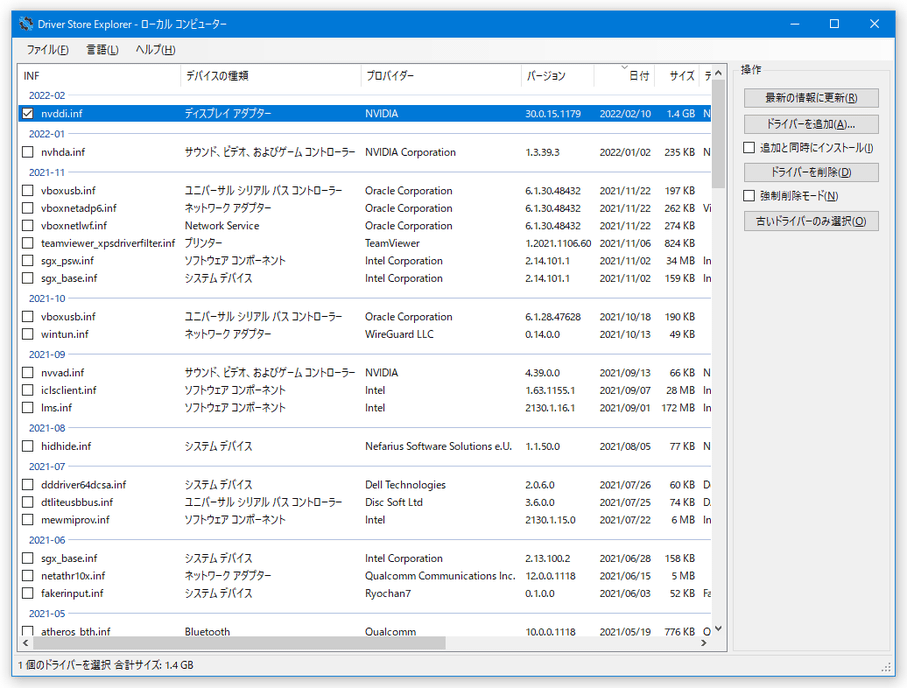Viewport: 907px width, 688px height.
Task: Sort by 日付 column header
Action: point(624,76)
